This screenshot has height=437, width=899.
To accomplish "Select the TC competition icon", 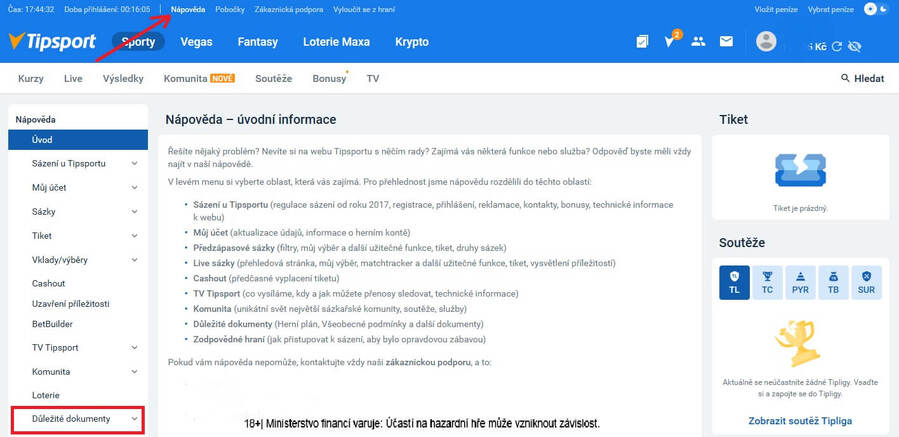I will tap(767, 283).
